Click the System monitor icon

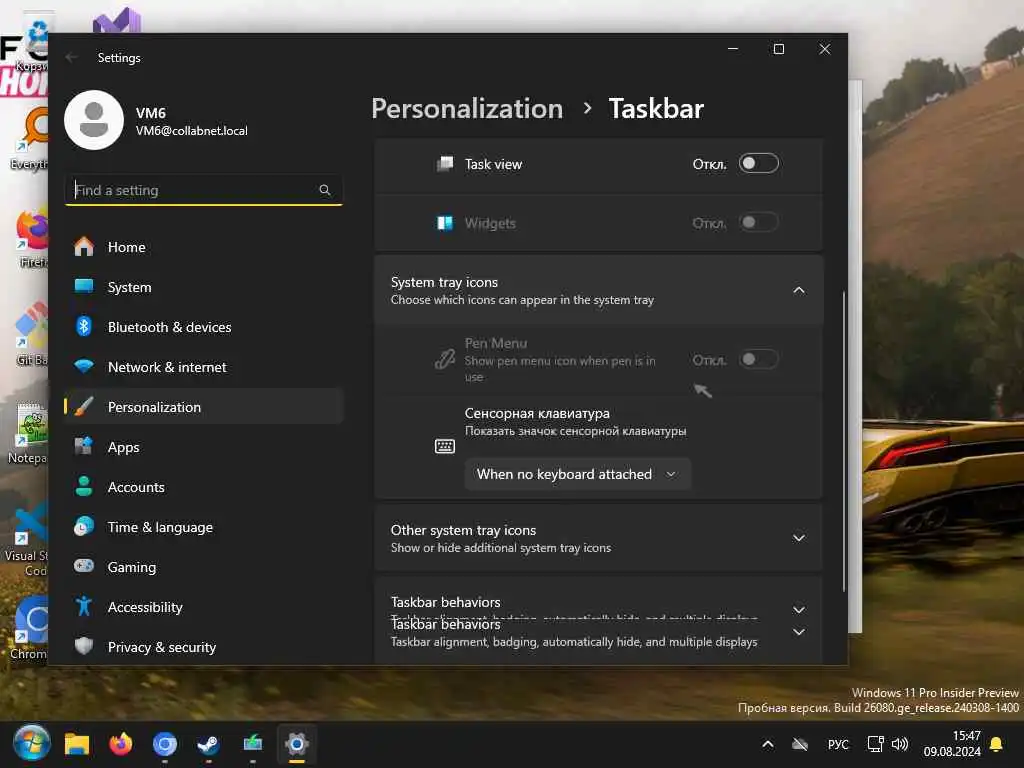pos(84,286)
